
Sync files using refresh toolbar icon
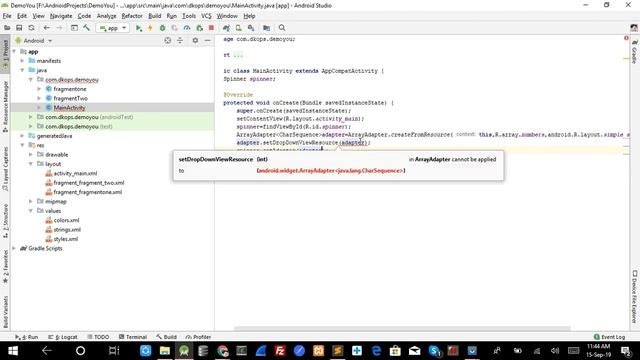[x=31, y=28]
